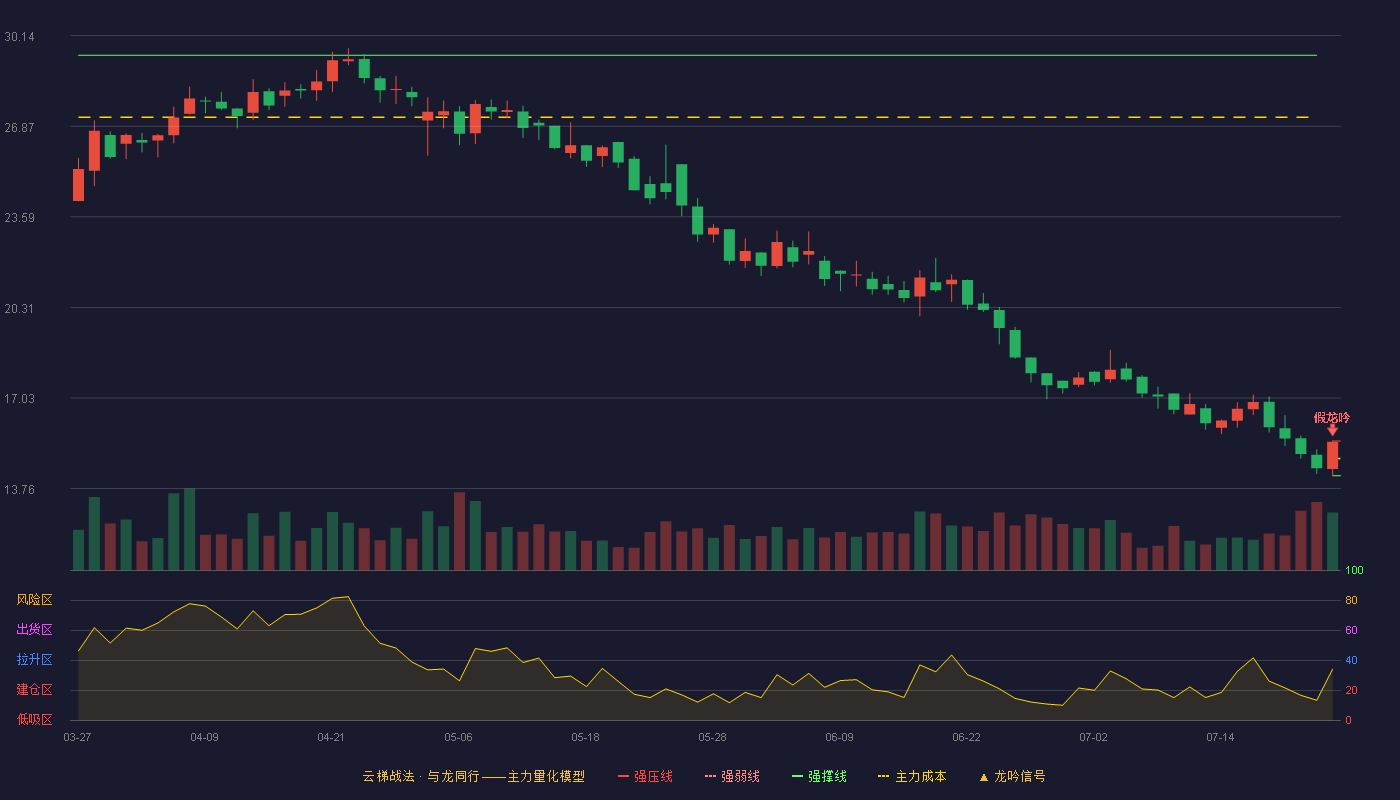Select the 出货区 zone label

point(34,630)
